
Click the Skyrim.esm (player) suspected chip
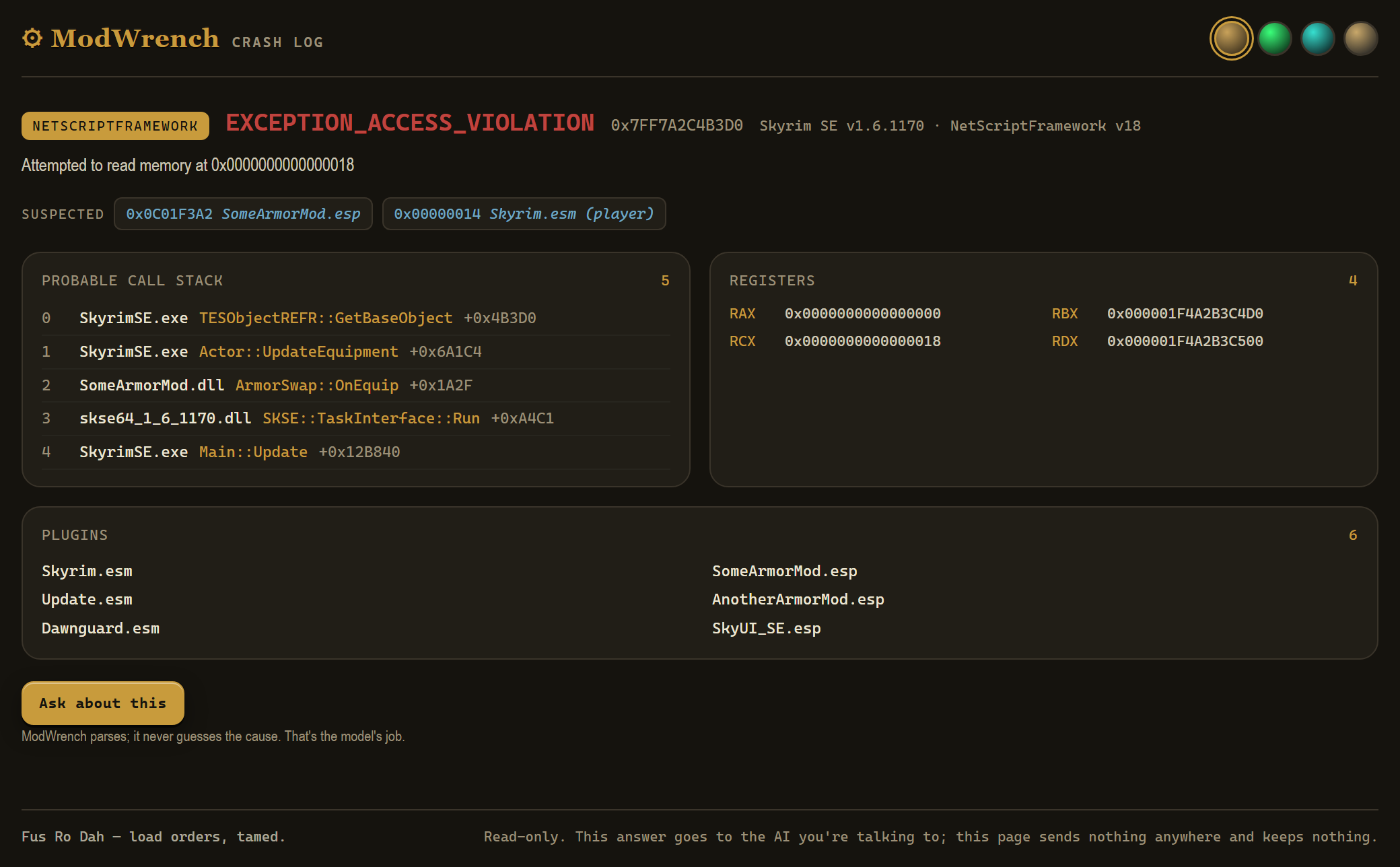[x=524, y=214]
